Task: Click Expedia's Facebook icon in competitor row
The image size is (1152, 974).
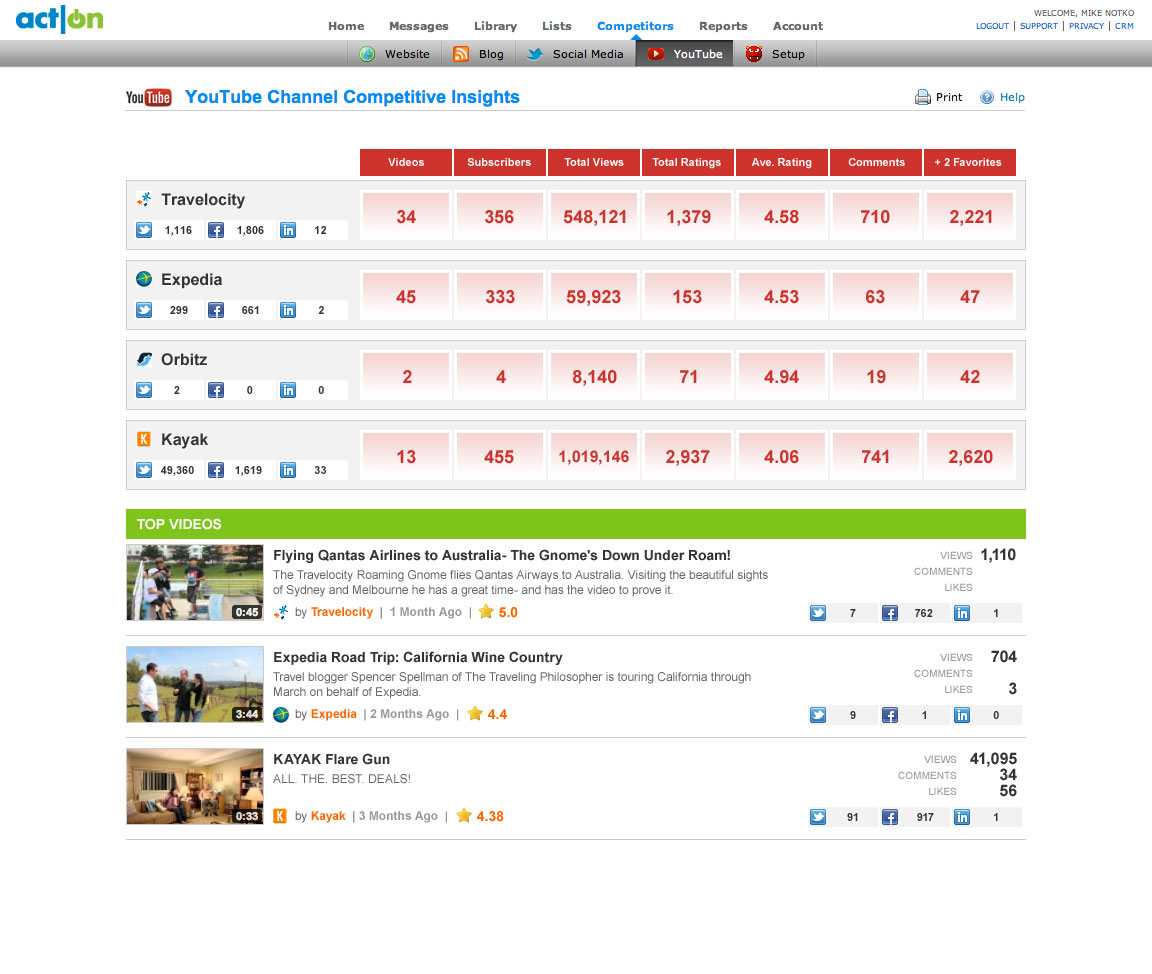Action: (216, 311)
